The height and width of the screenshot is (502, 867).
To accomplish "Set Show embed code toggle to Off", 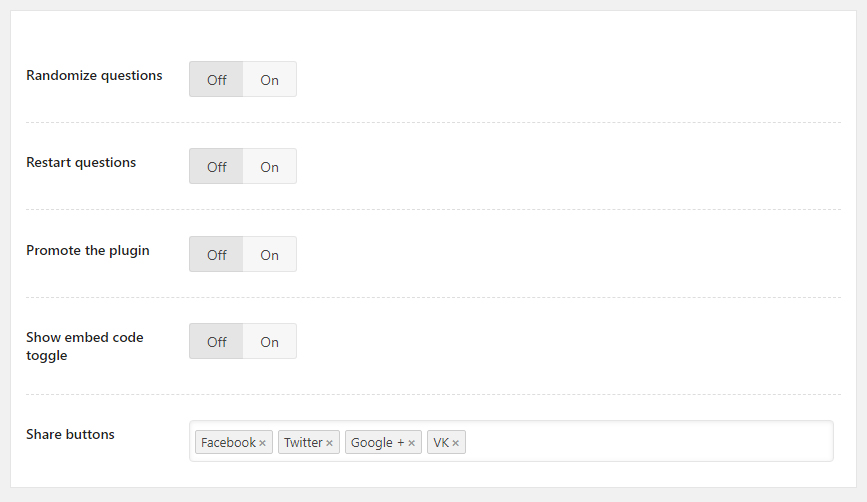I will (217, 342).
